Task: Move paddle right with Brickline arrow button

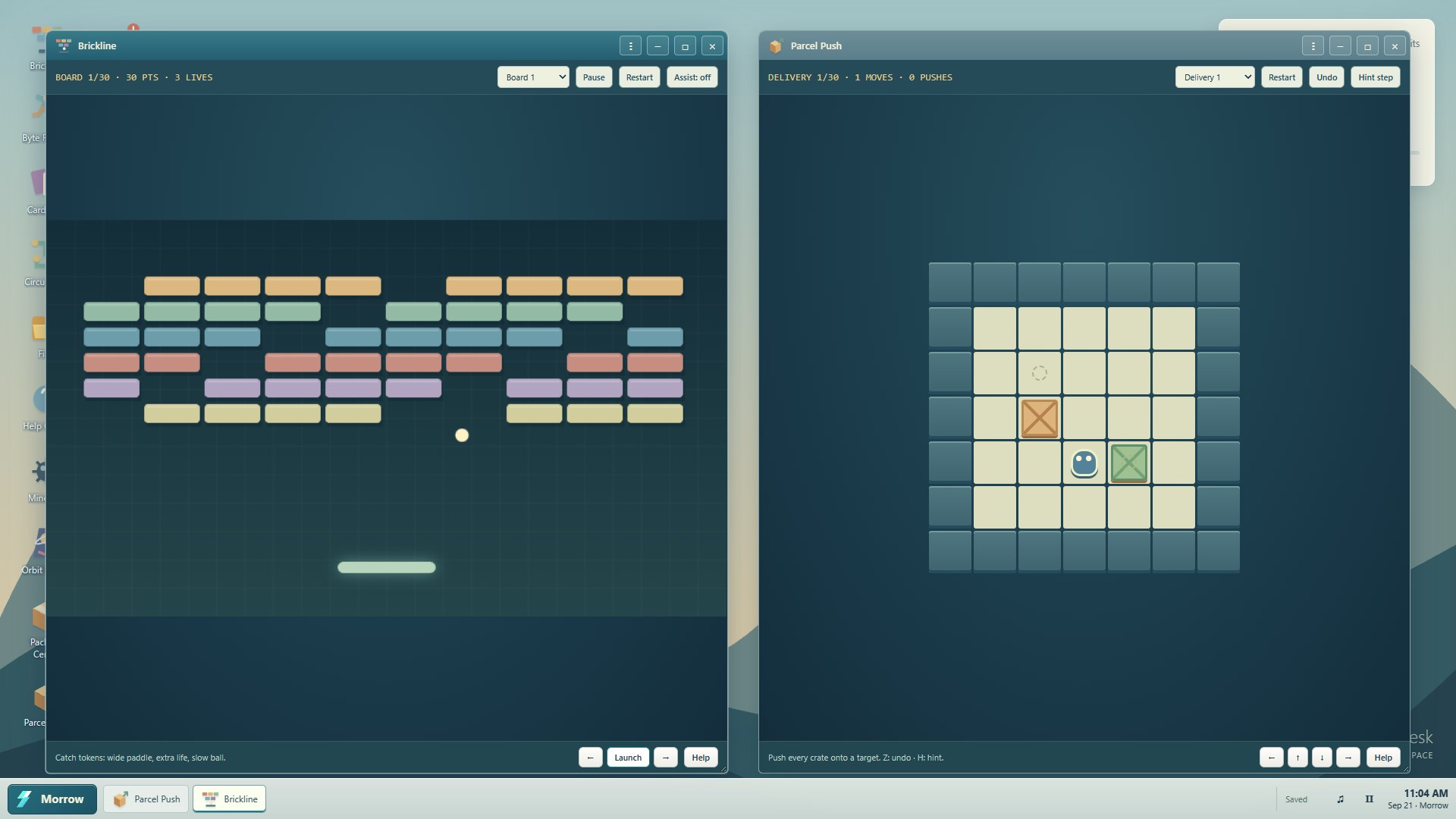Action: point(665,758)
